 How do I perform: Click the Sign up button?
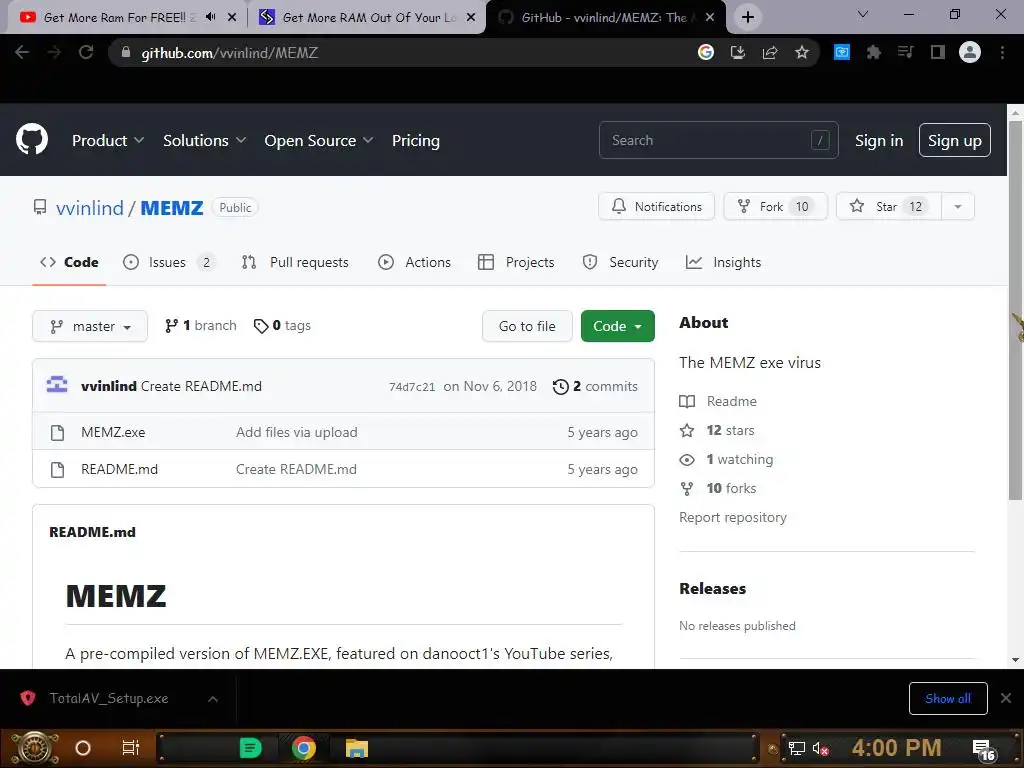(x=954, y=140)
